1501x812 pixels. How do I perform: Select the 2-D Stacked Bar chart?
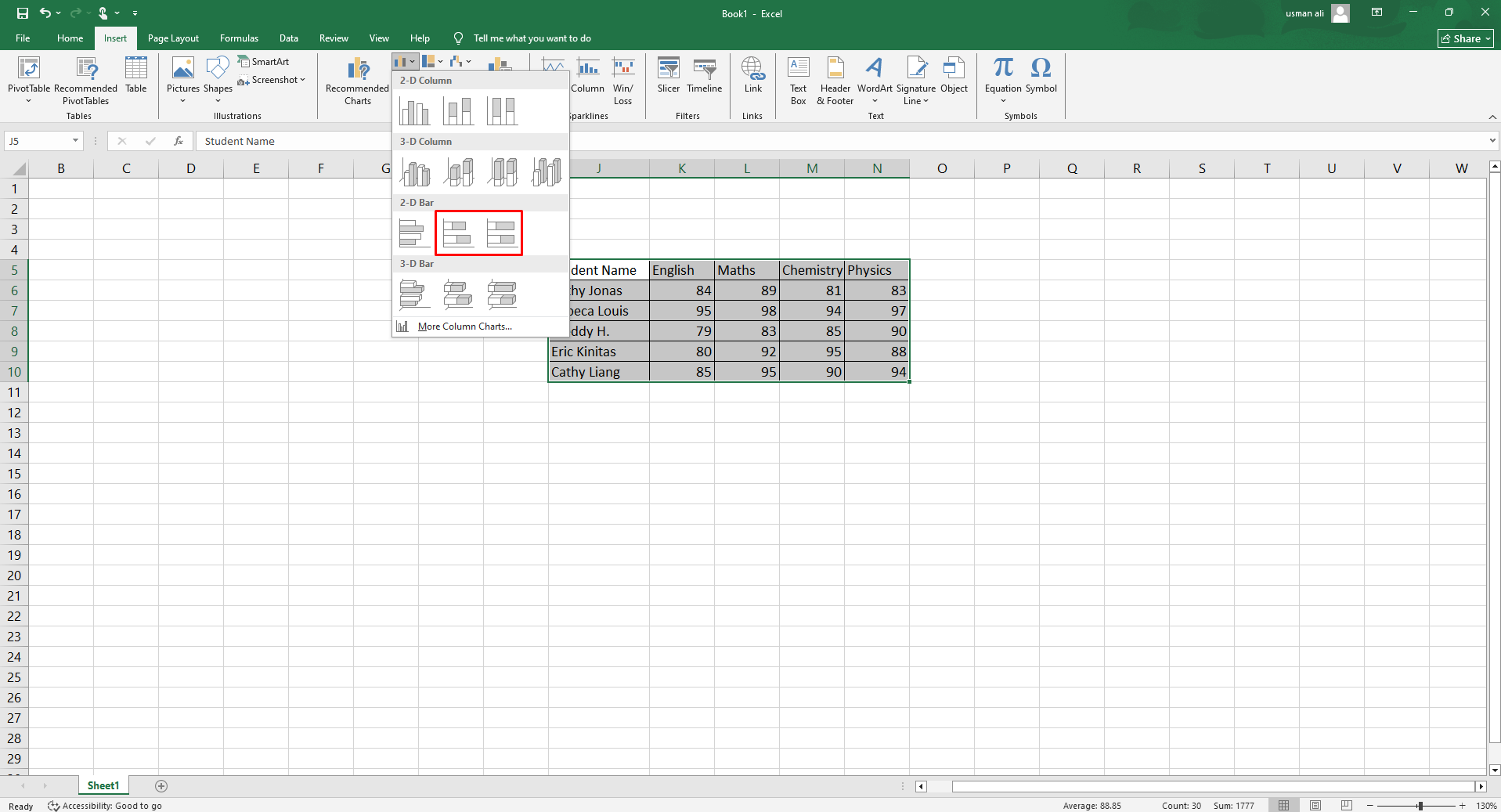(x=458, y=233)
